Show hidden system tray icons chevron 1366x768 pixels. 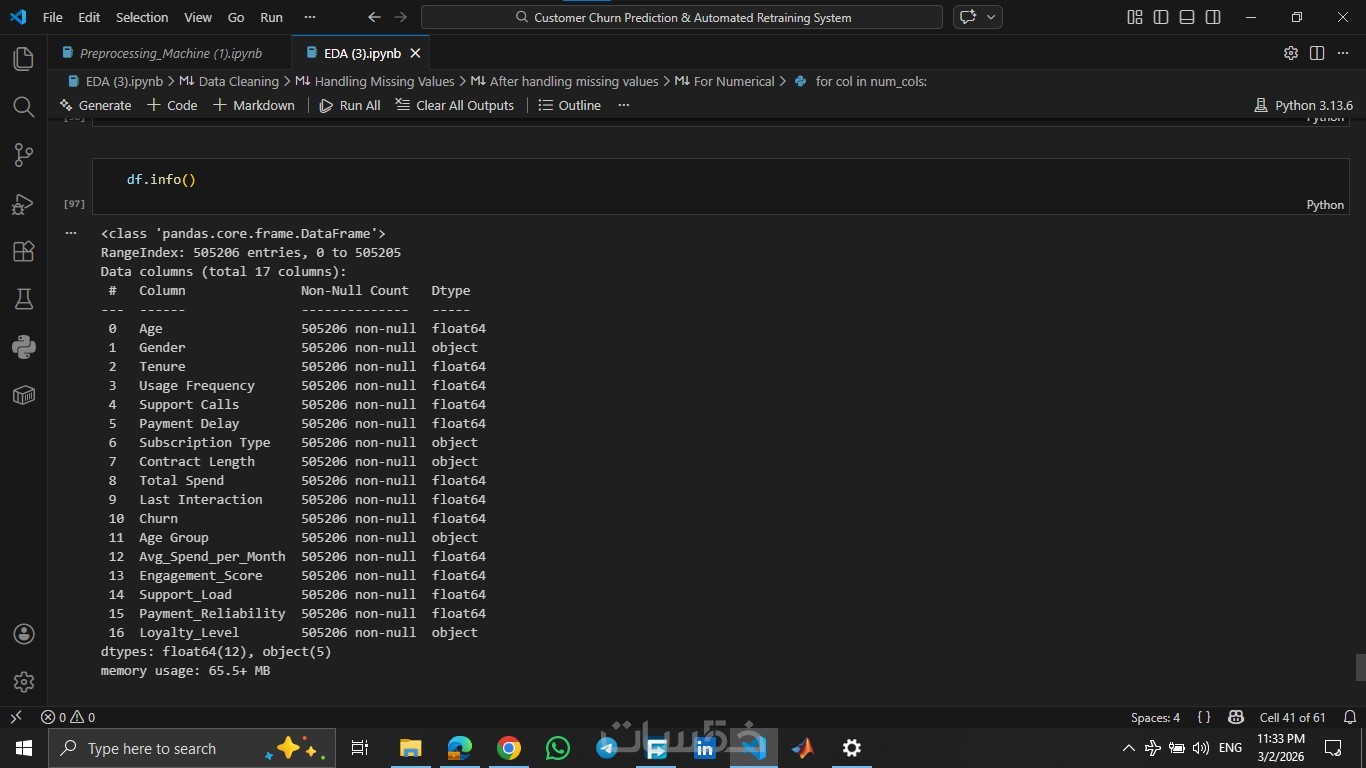pos(1129,748)
